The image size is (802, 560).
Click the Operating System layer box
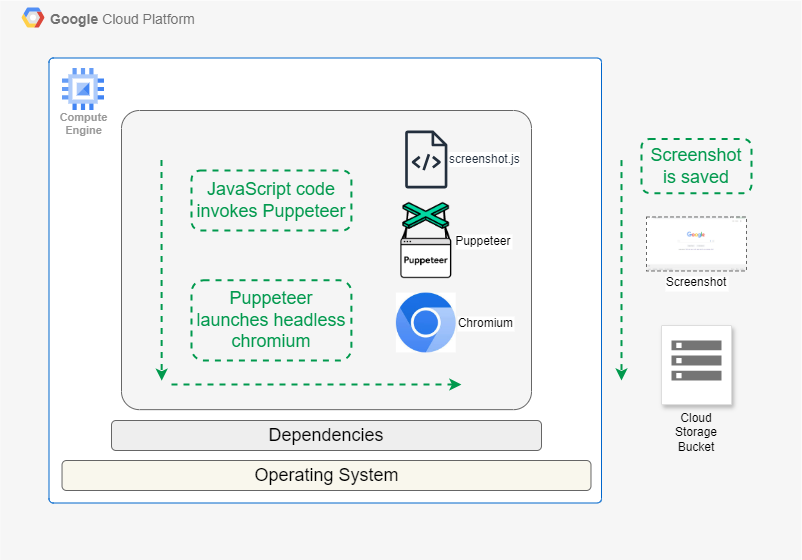click(326, 475)
